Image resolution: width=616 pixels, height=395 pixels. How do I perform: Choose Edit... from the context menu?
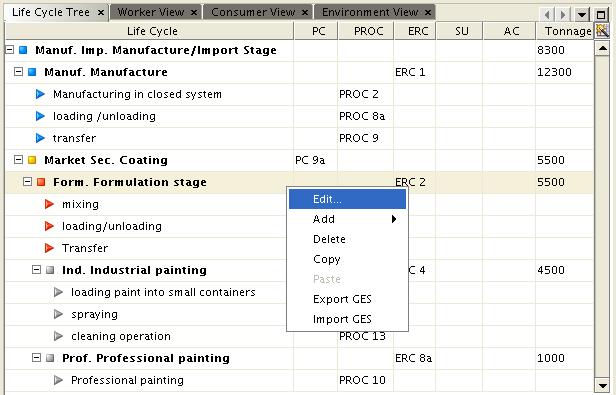tap(348, 199)
